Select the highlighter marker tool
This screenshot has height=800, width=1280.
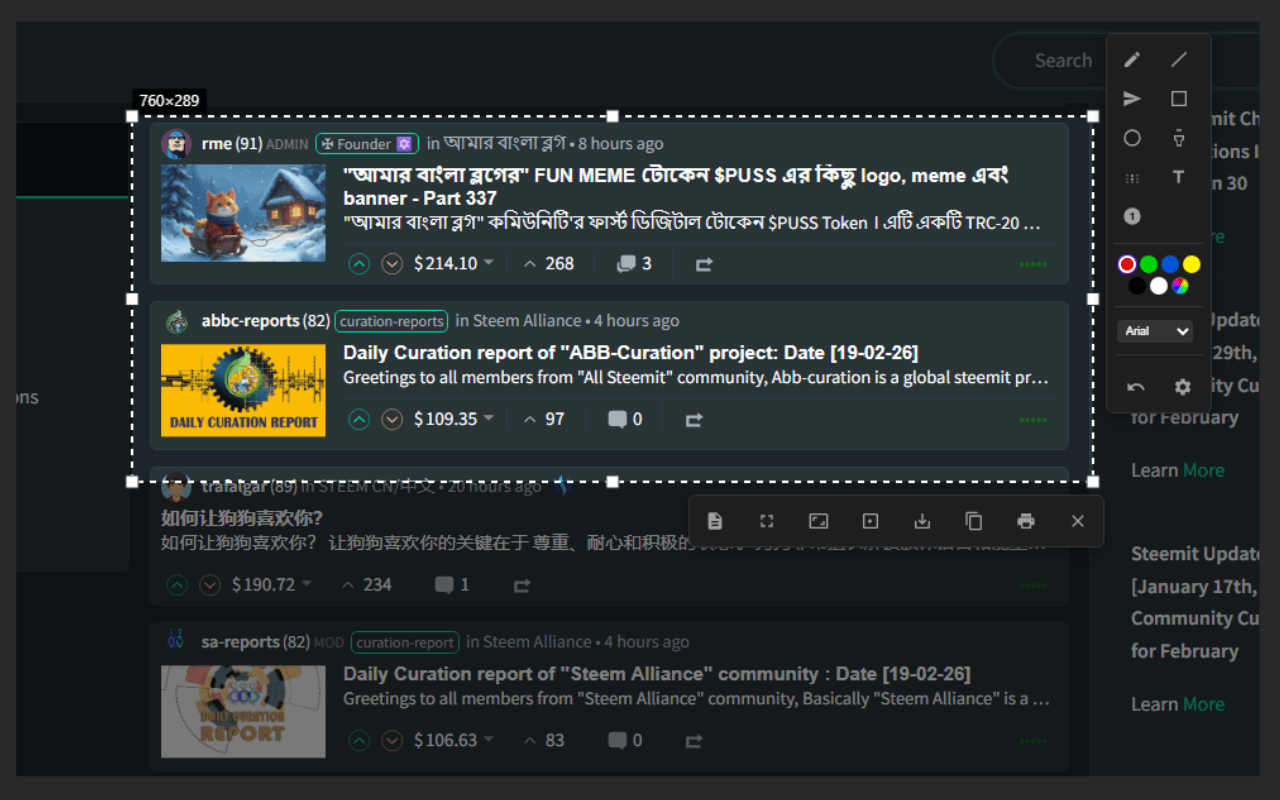tap(1179, 138)
